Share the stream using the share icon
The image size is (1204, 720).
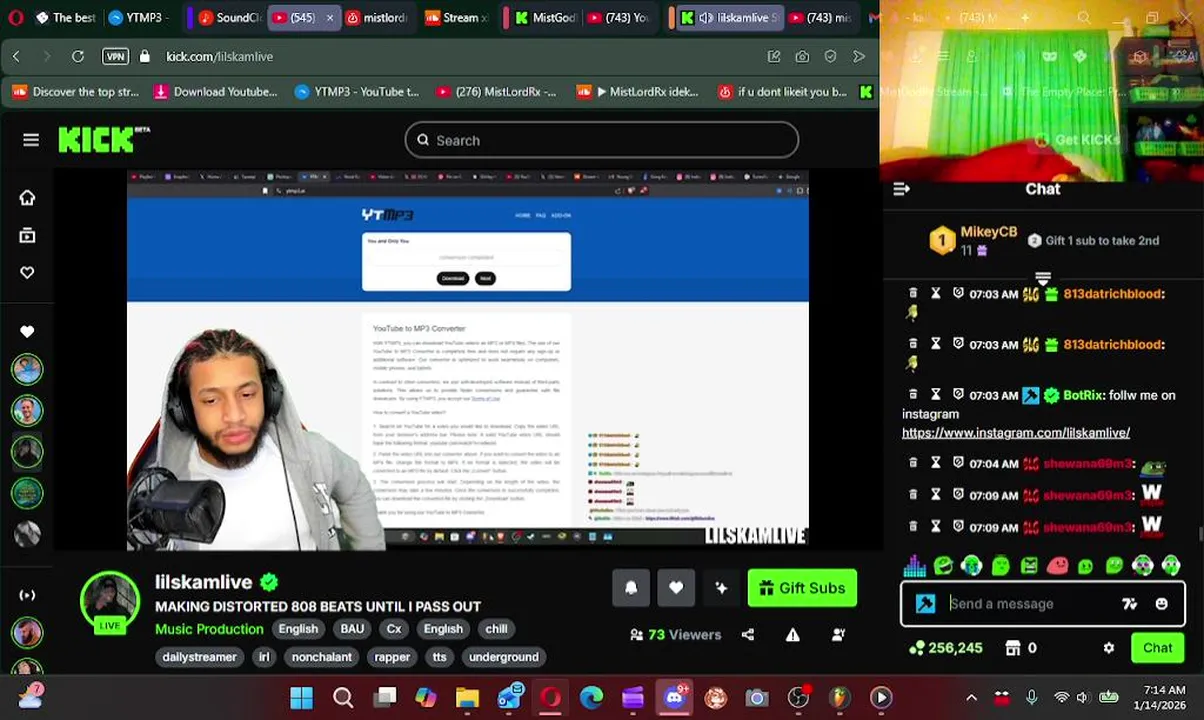click(x=748, y=634)
